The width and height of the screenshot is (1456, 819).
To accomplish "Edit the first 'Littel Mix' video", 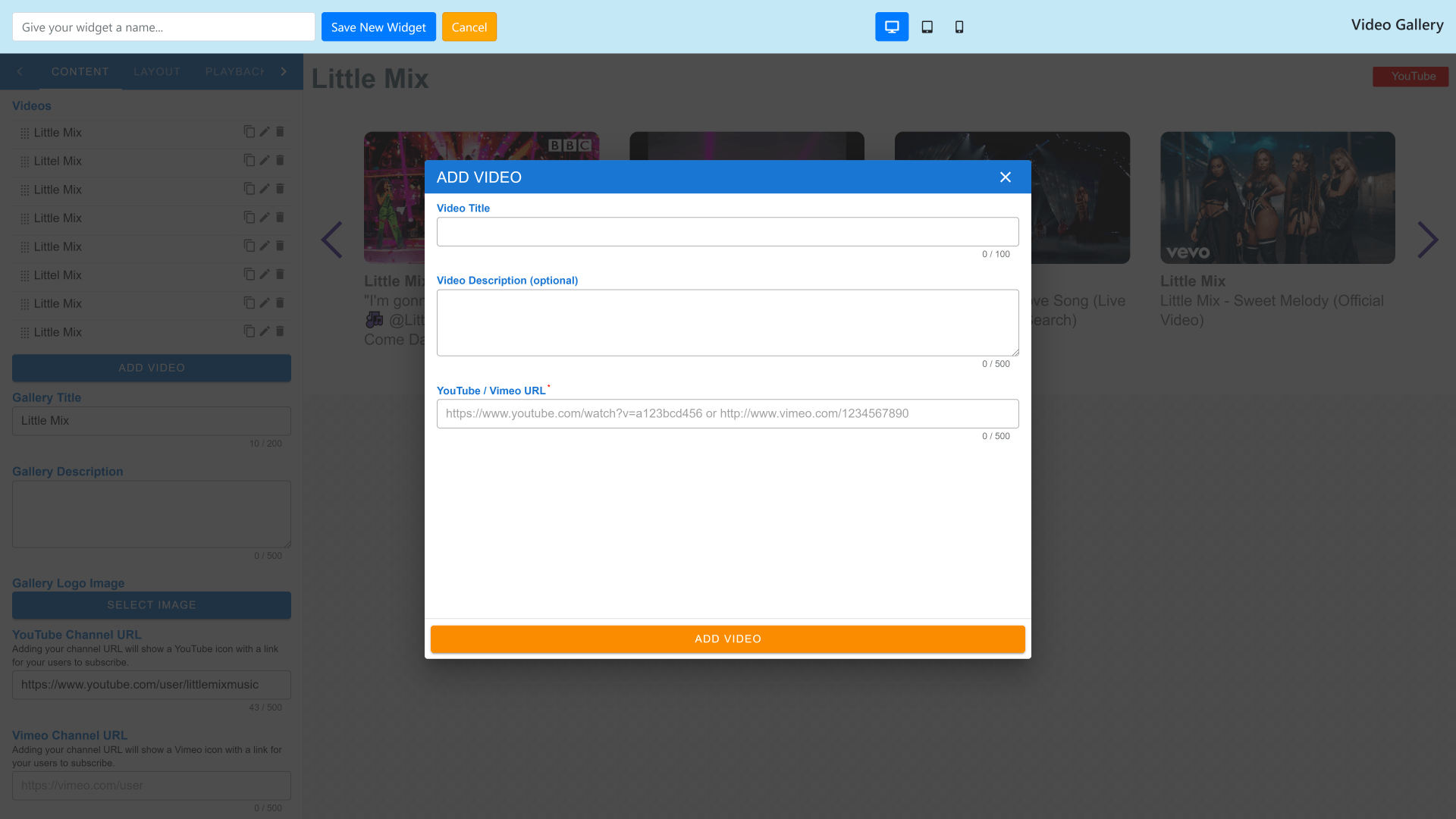I will 265,160.
